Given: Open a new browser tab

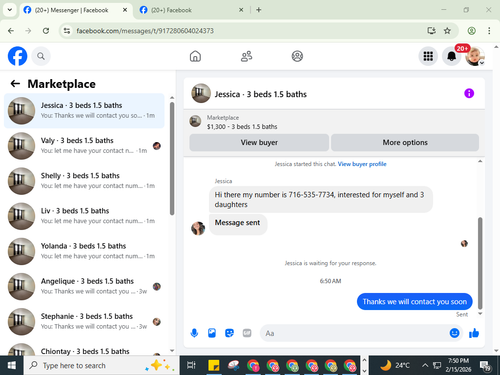Looking at the screenshot, I should click(259, 10).
